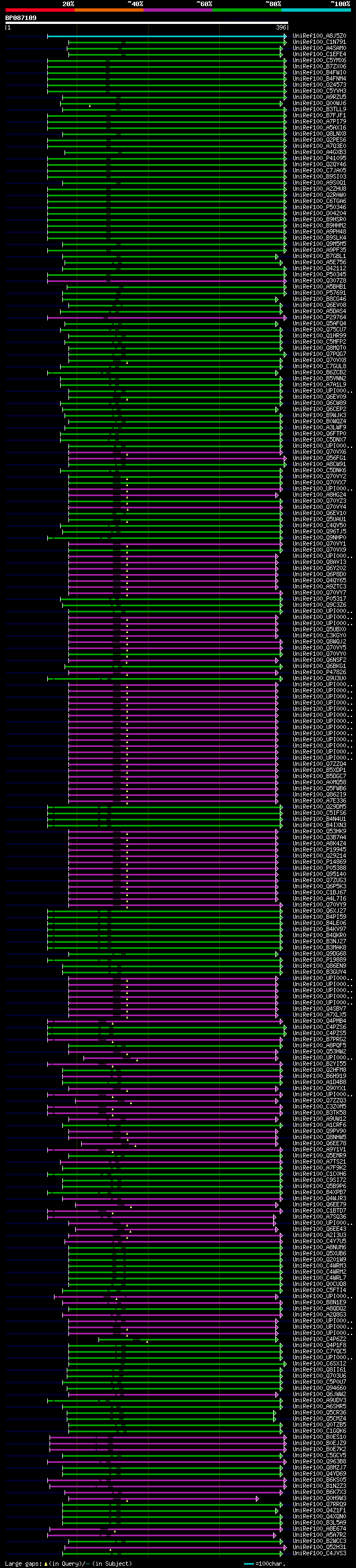Open hit UniRef100_Q2PES6
Viewport: 356px width, 1568px height.
click(x=319, y=140)
